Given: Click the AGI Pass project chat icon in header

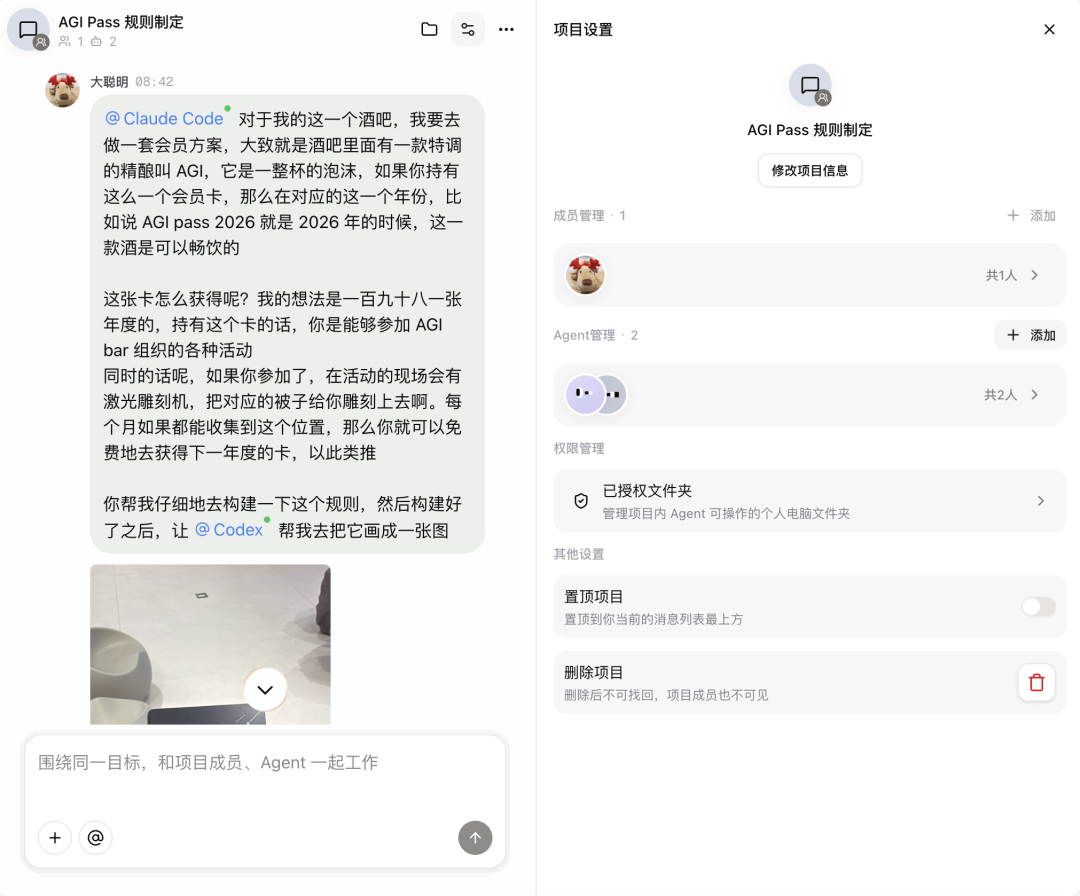Looking at the screenshot, I should coord(28,29).
